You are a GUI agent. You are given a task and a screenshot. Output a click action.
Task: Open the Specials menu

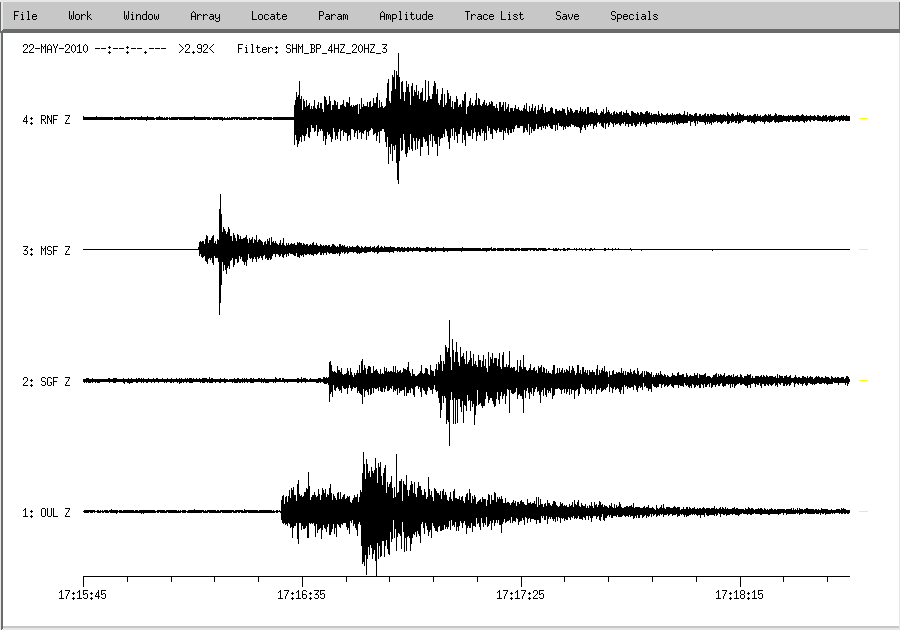pyautogui.click(x=634, y=16)
